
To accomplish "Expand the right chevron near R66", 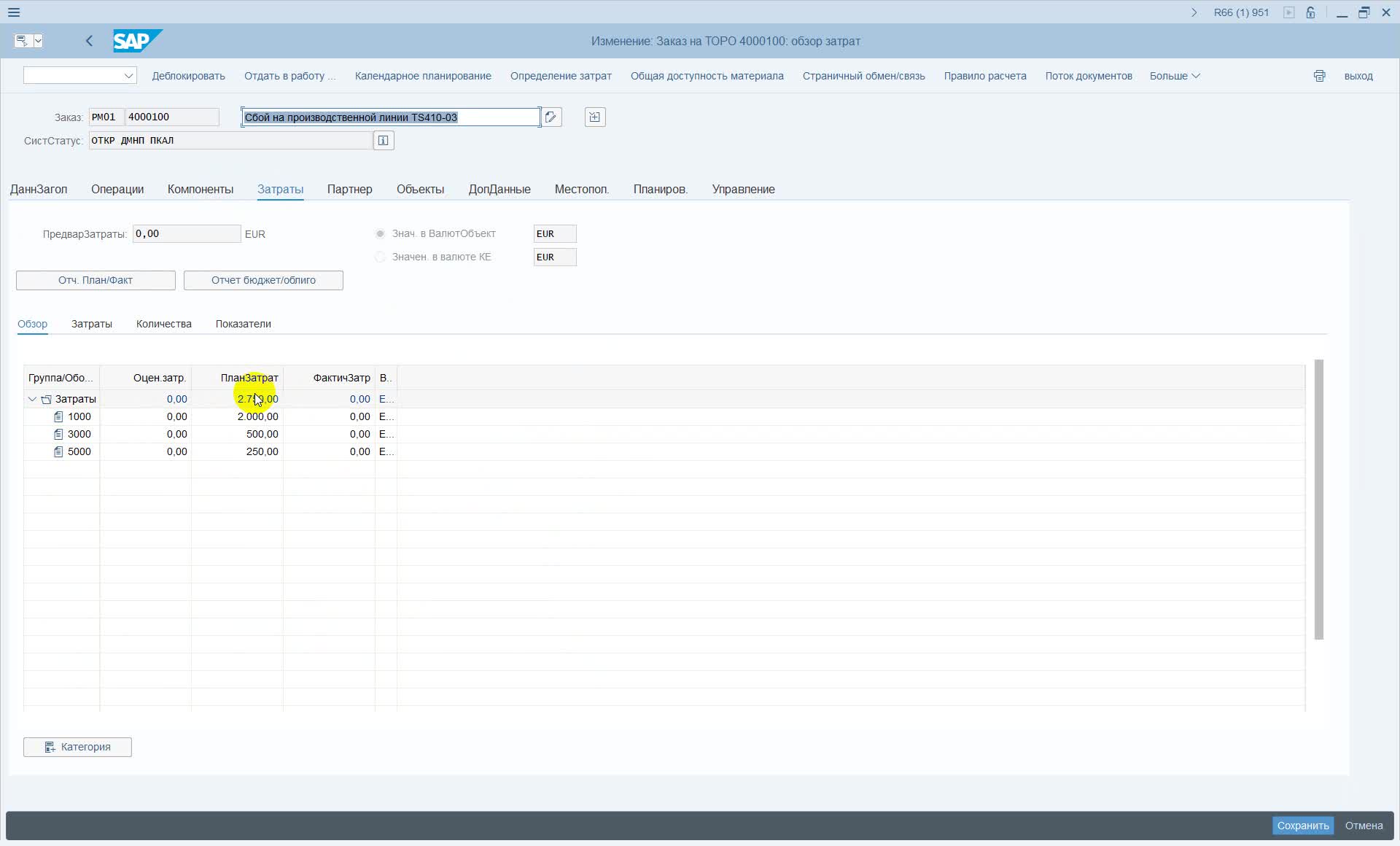I will (1194, 12).
